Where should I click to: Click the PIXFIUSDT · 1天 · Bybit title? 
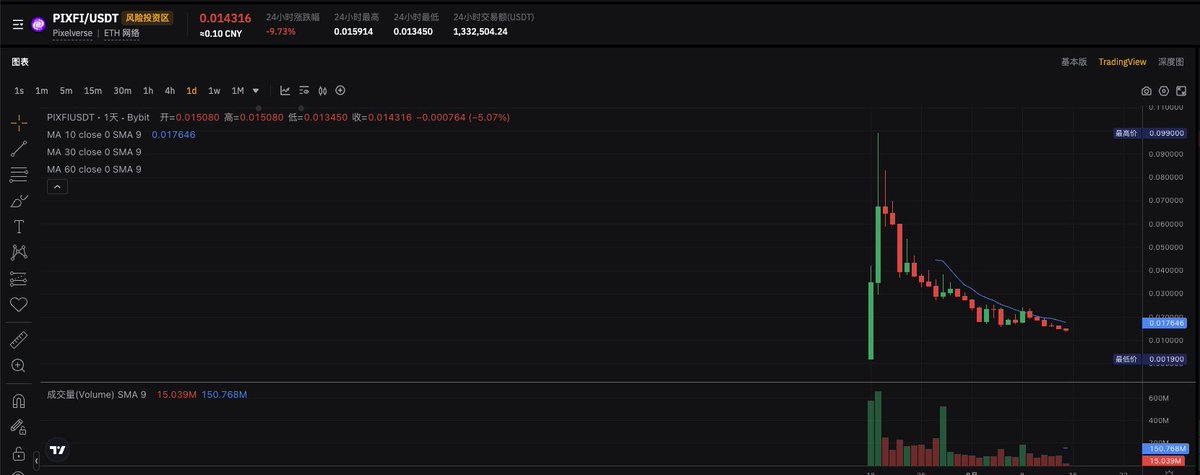(97, 117)
